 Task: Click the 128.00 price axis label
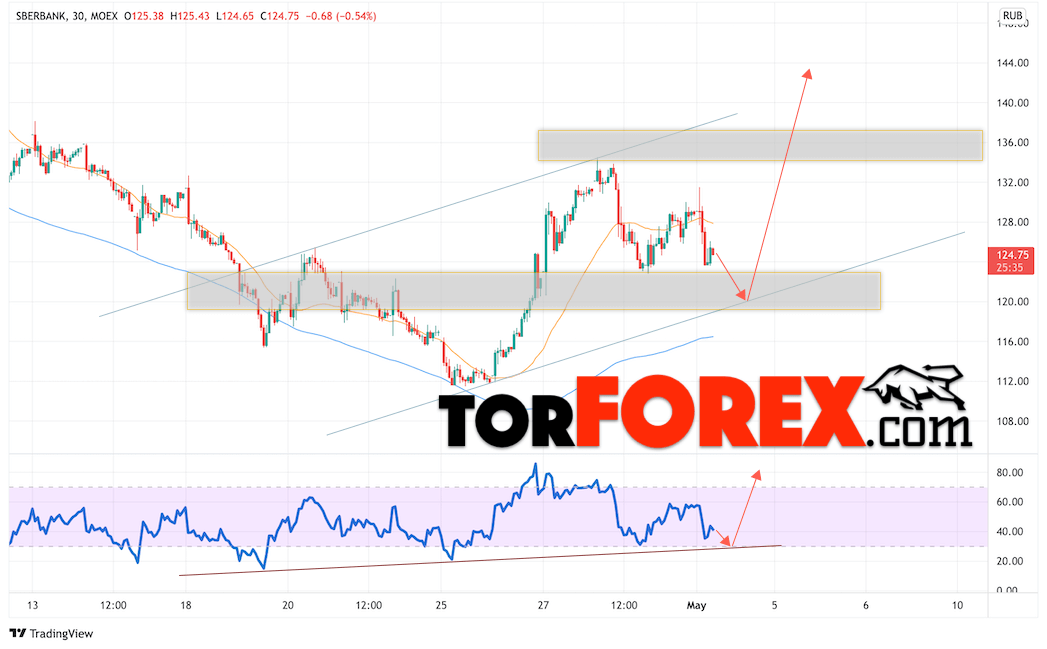click(1012, 222)
